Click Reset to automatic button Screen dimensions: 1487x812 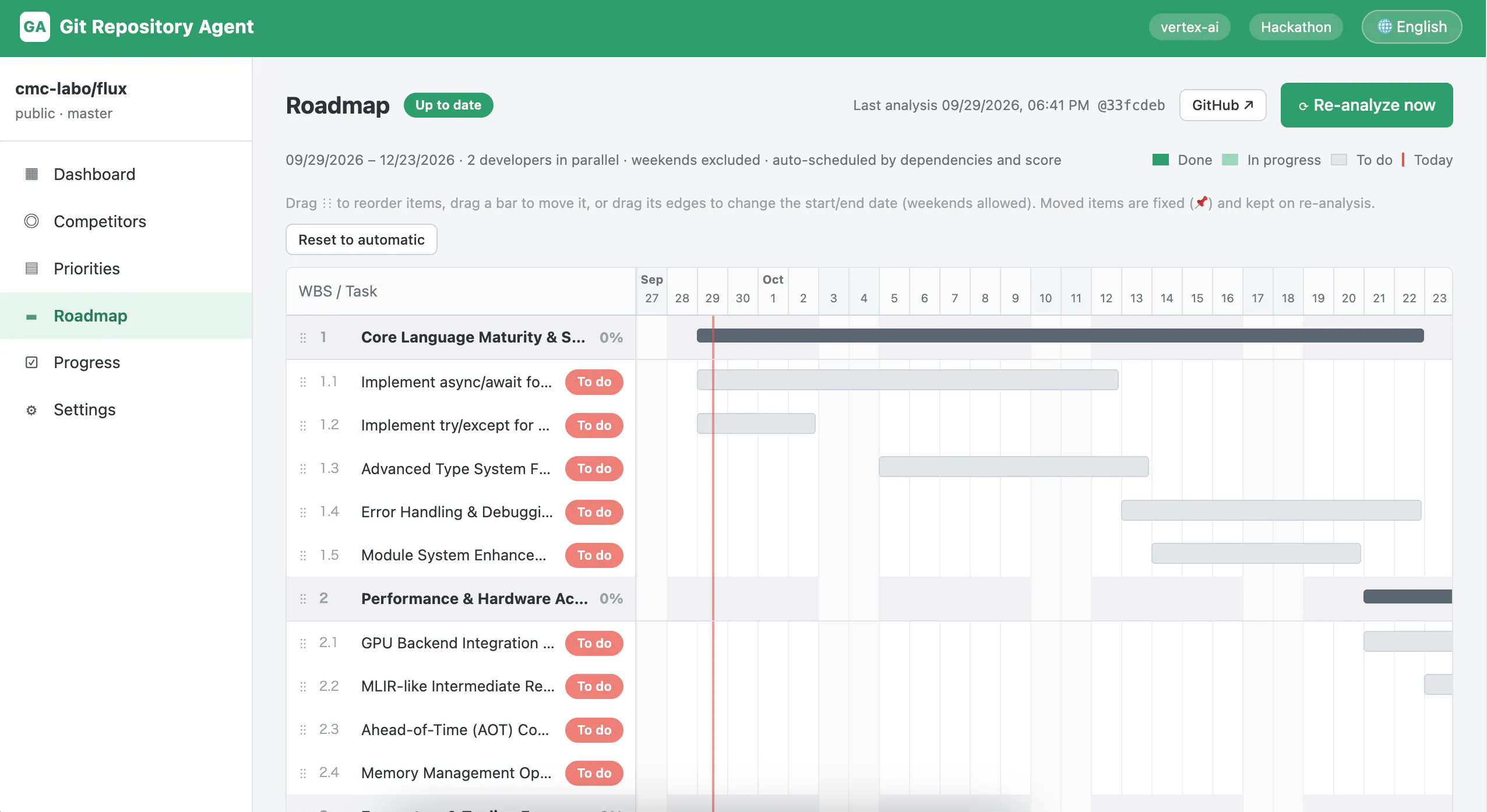pos(361,240)
